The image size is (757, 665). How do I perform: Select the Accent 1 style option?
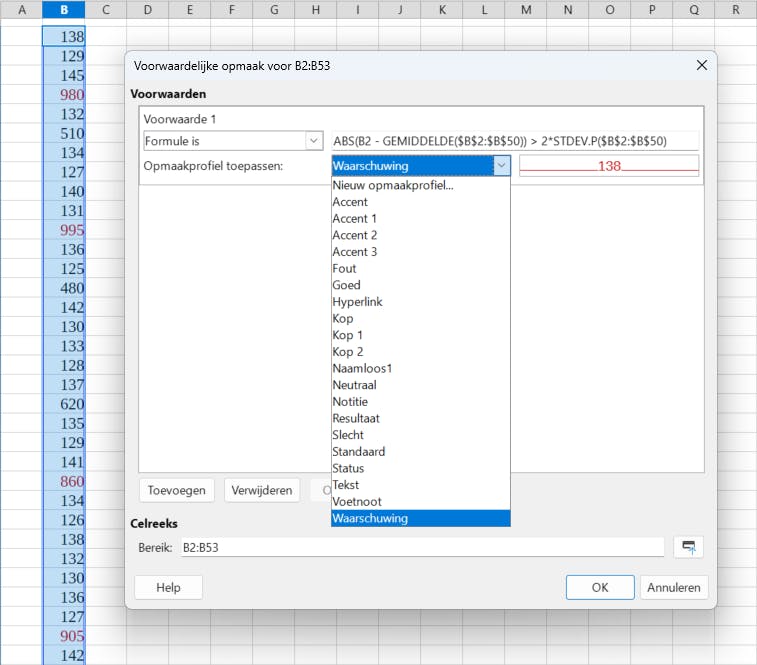(x=421, y=218)
